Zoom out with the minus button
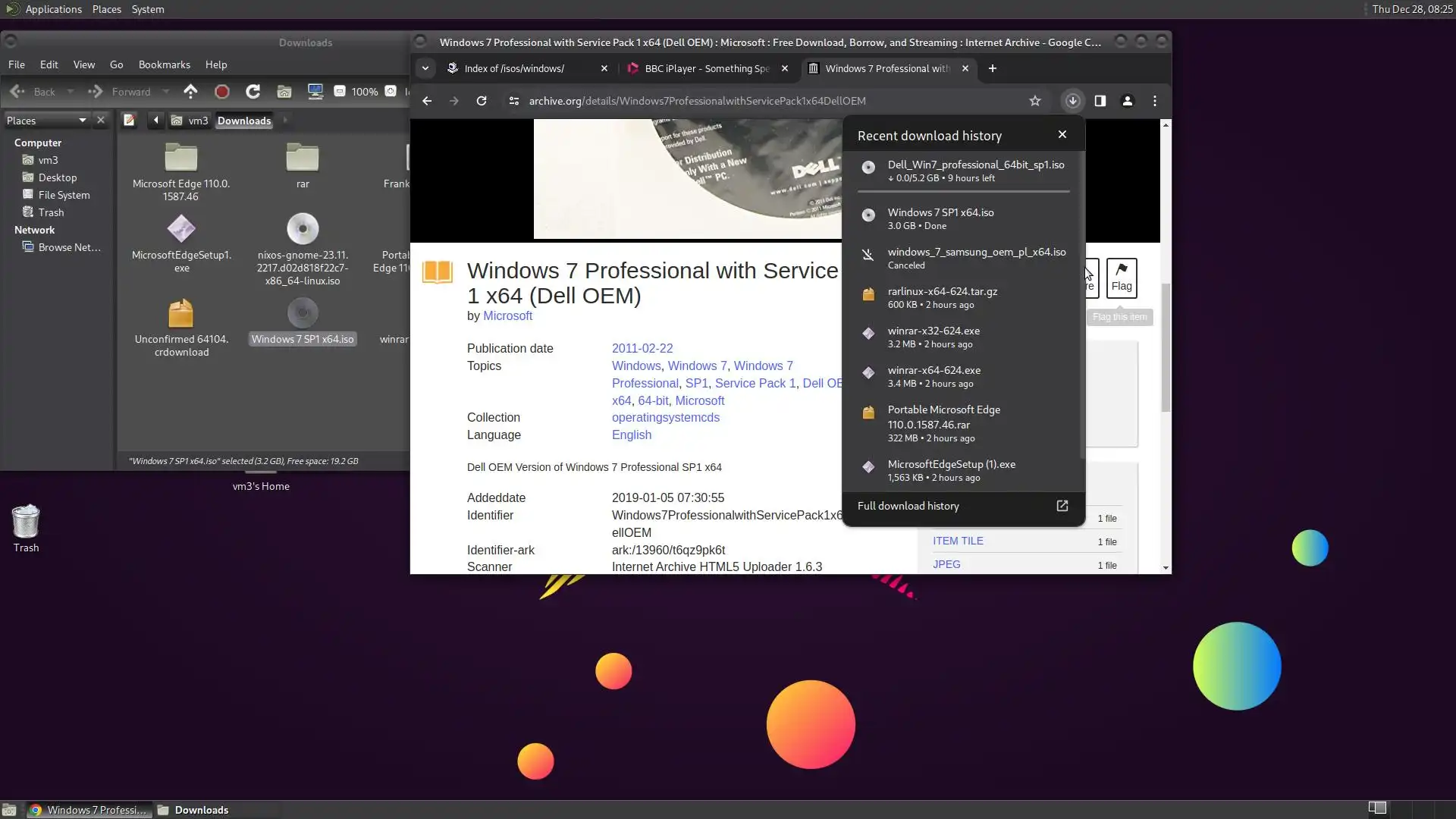 click(340, 92)
